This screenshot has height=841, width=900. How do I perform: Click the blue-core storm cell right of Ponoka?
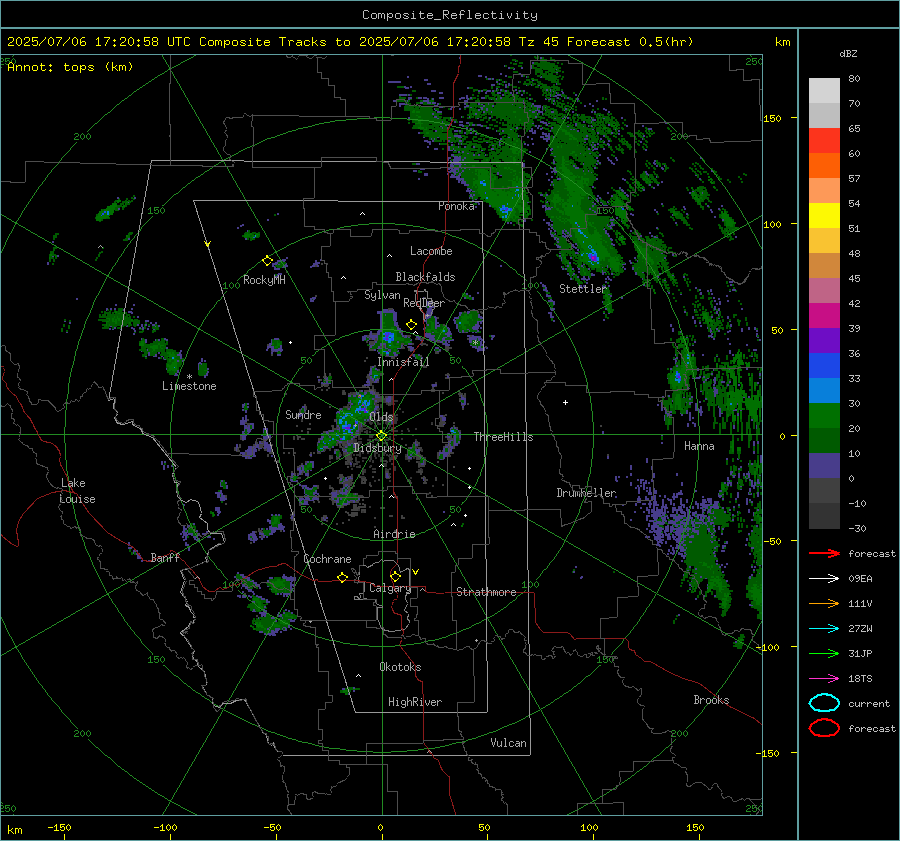coord(505,210)
